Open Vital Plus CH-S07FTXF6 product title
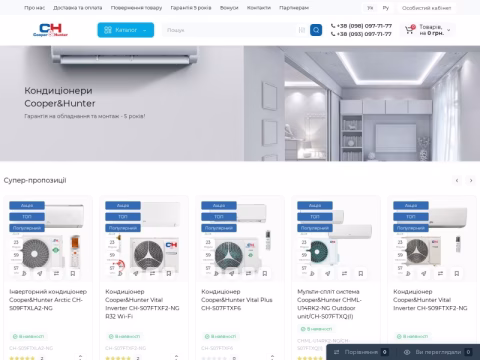Viewport: 480px width, 360px height. [237, 300]
